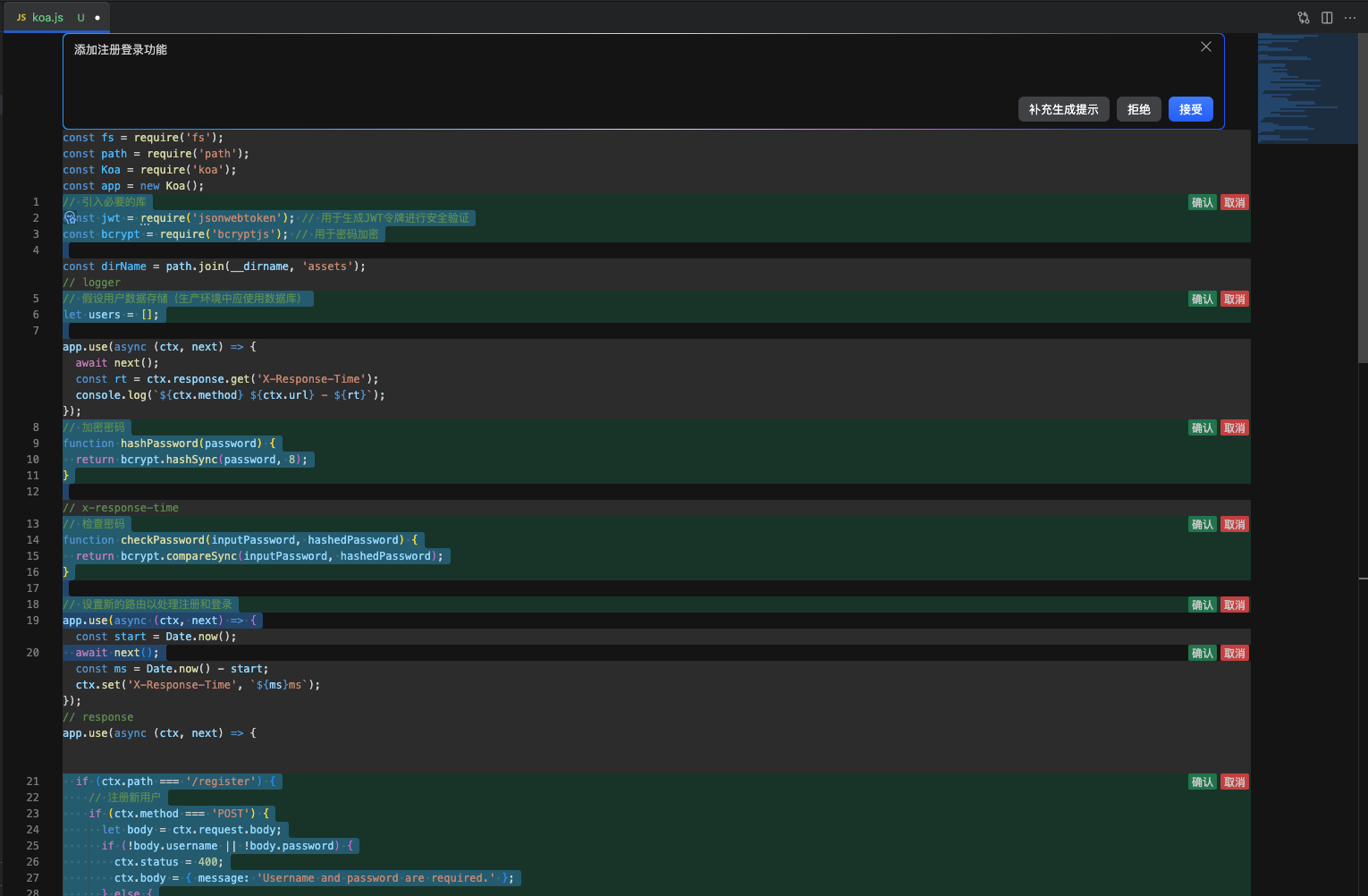This screenshot has width=1368, height=896.
Task: Cancel the 假设用户数据存储 change with 取消
Action: coord(1235,300)
